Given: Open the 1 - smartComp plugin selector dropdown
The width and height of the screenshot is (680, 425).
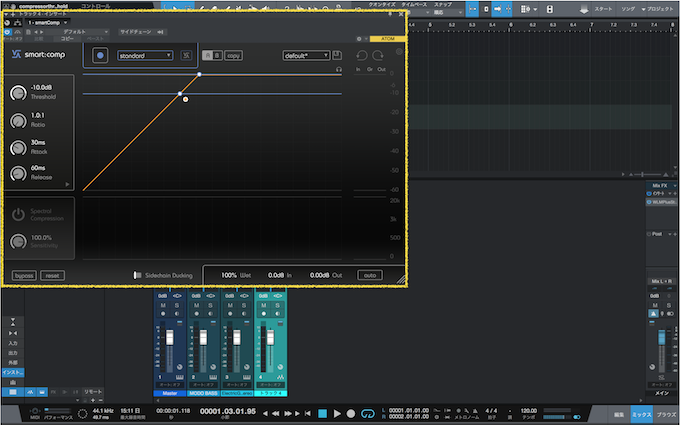Looking at the screenshot, I should tap(48, 23).
